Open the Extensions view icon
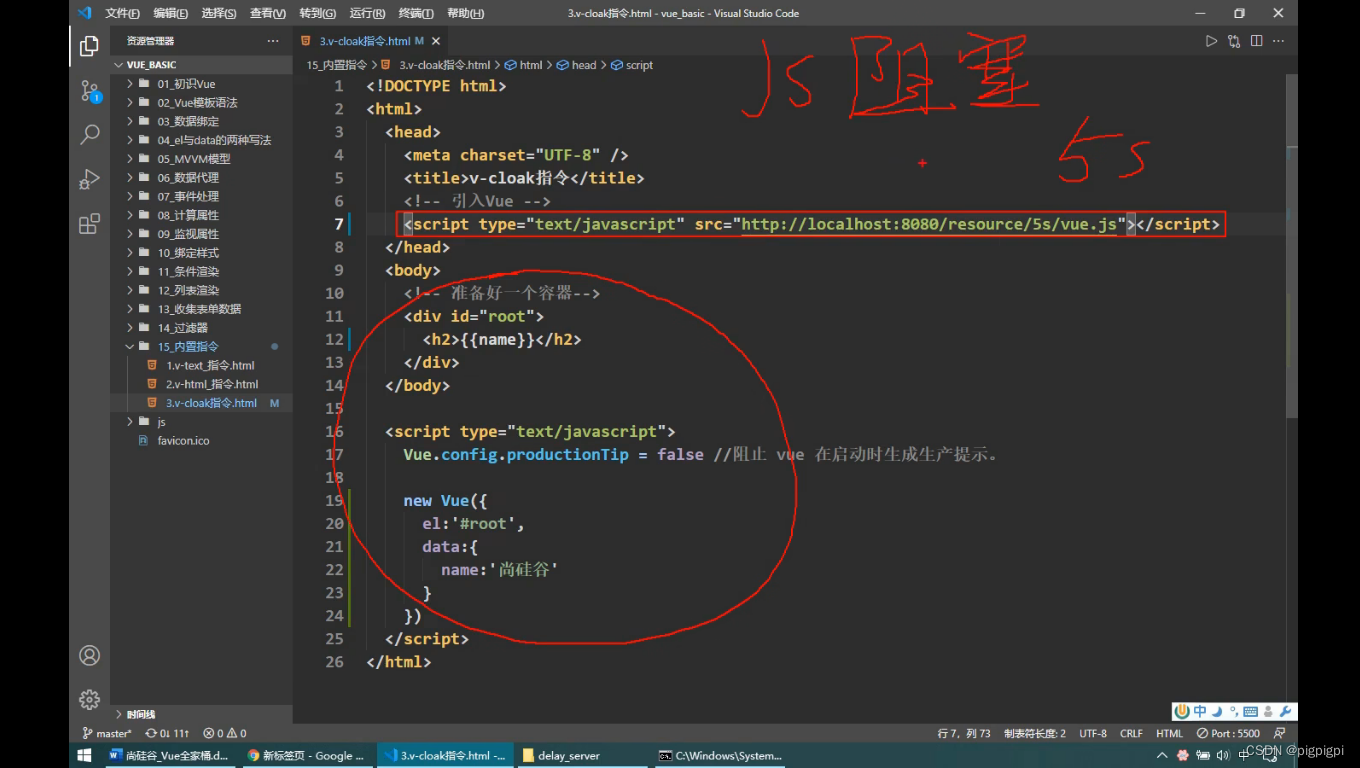The width and height of the screenshot is (1360, 768). coord(89,223)
